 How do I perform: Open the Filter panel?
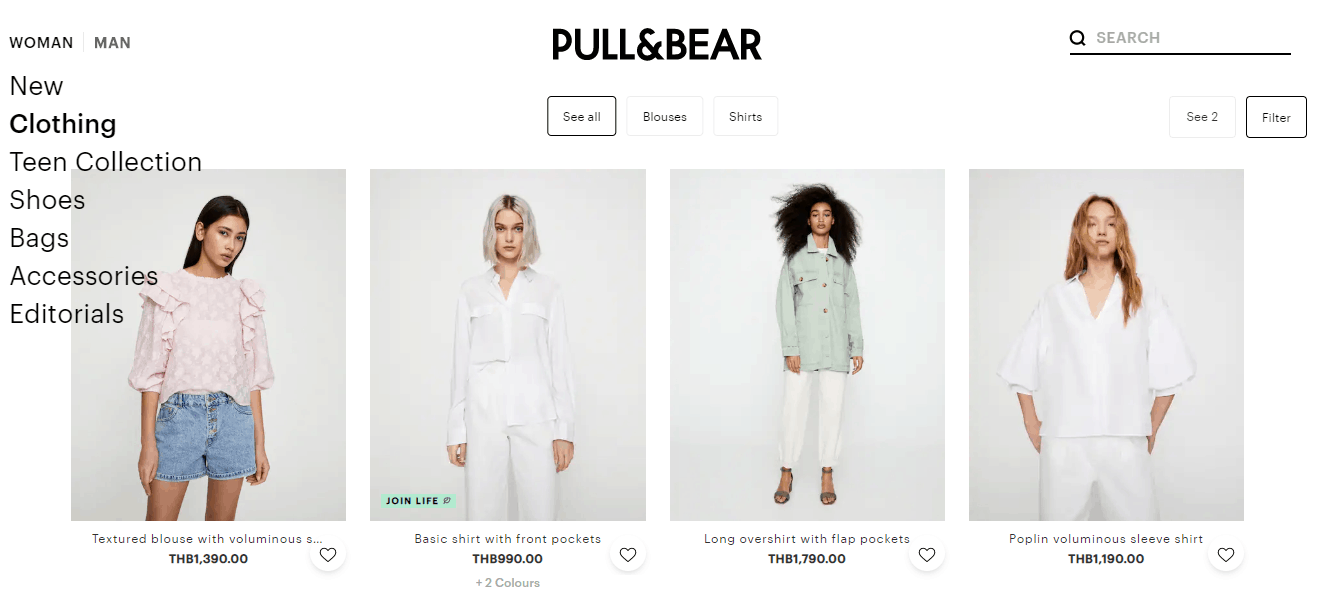[x=1276, y=117]
